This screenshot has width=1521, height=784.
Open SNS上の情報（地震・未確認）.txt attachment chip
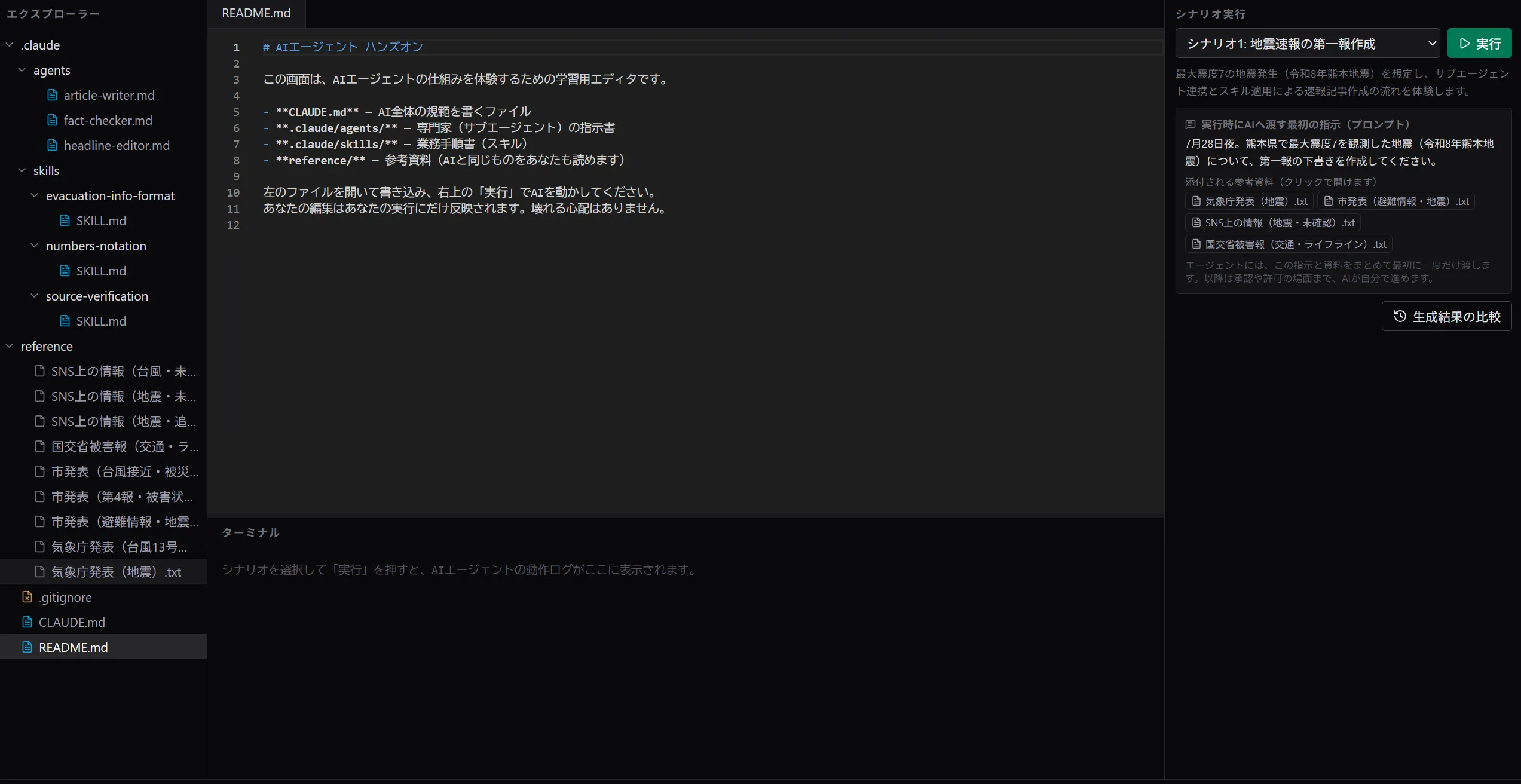click(x=1273, y=223)
